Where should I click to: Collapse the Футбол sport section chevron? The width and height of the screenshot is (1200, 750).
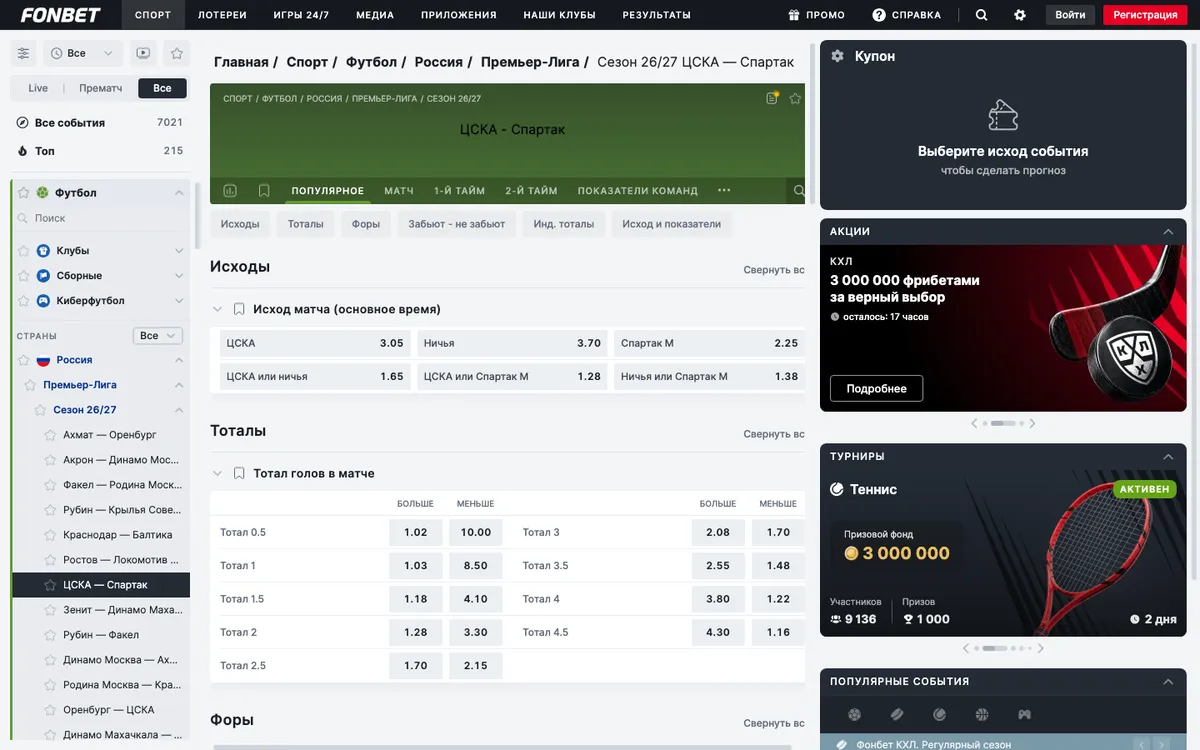[179, 193]
